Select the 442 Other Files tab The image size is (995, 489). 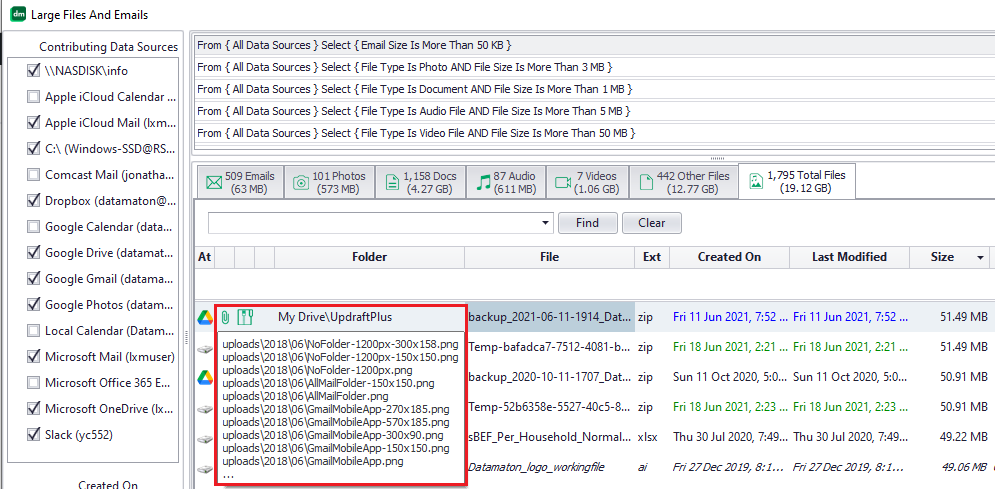point(683,183)
